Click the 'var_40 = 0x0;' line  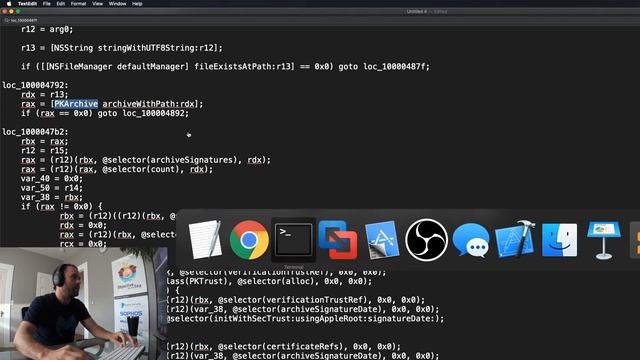[52, 178]
